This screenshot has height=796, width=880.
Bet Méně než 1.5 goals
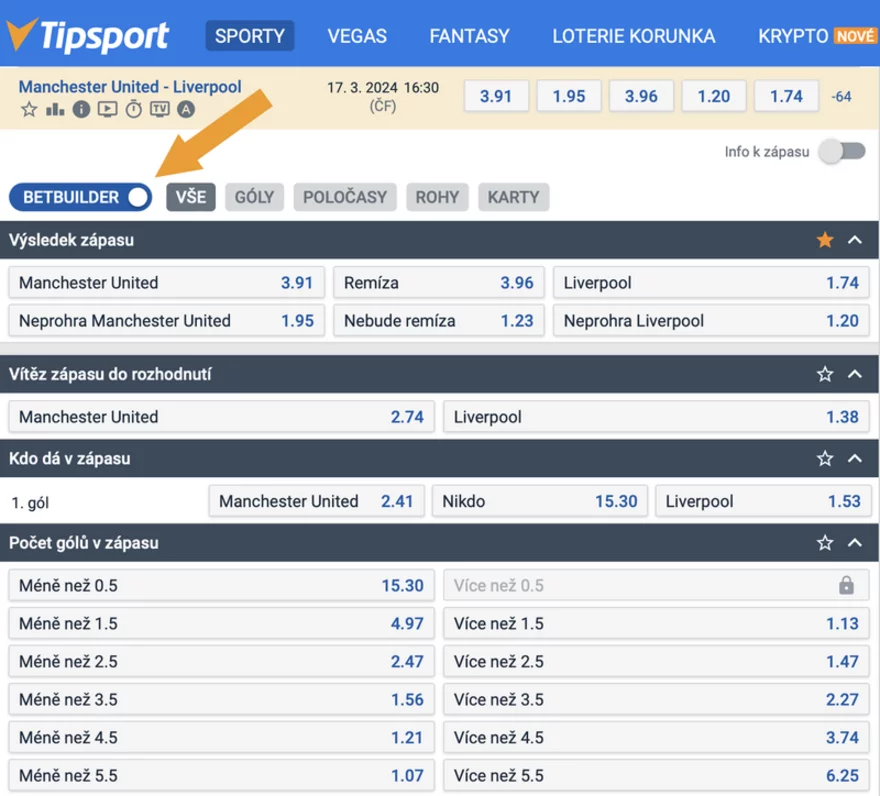coord(221,623)
